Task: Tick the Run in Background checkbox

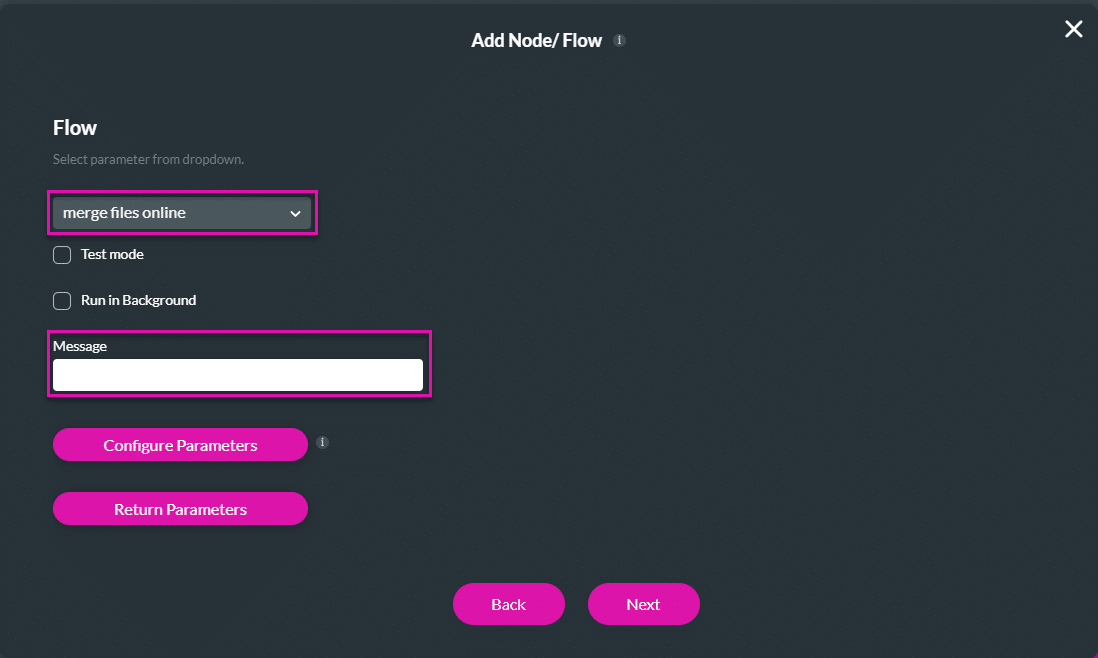Action: [62, 301]
